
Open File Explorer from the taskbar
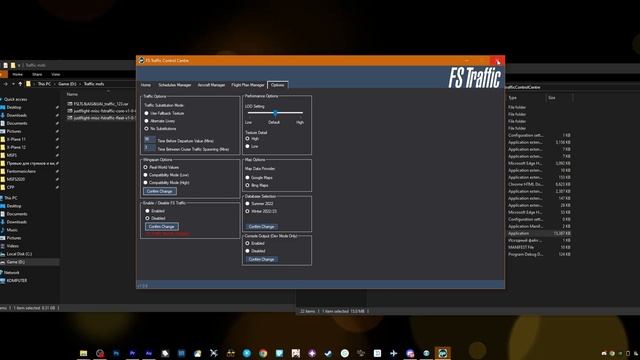coord(84,353)
